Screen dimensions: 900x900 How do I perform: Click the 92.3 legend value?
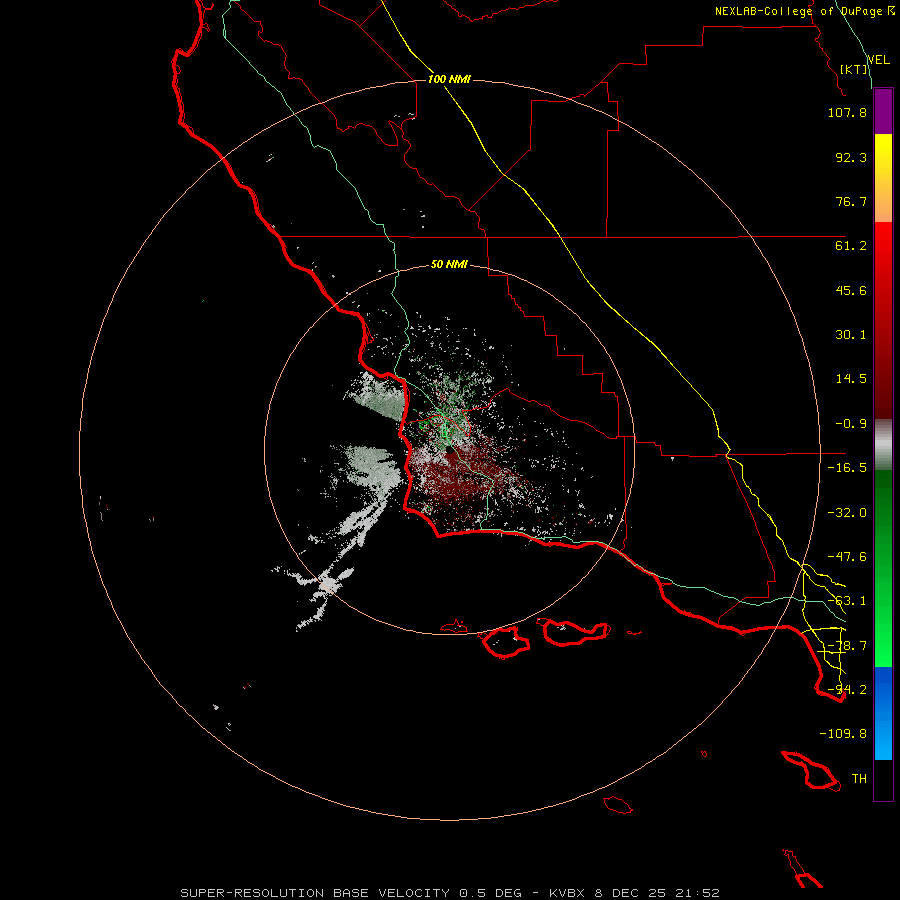coord(851,157)
